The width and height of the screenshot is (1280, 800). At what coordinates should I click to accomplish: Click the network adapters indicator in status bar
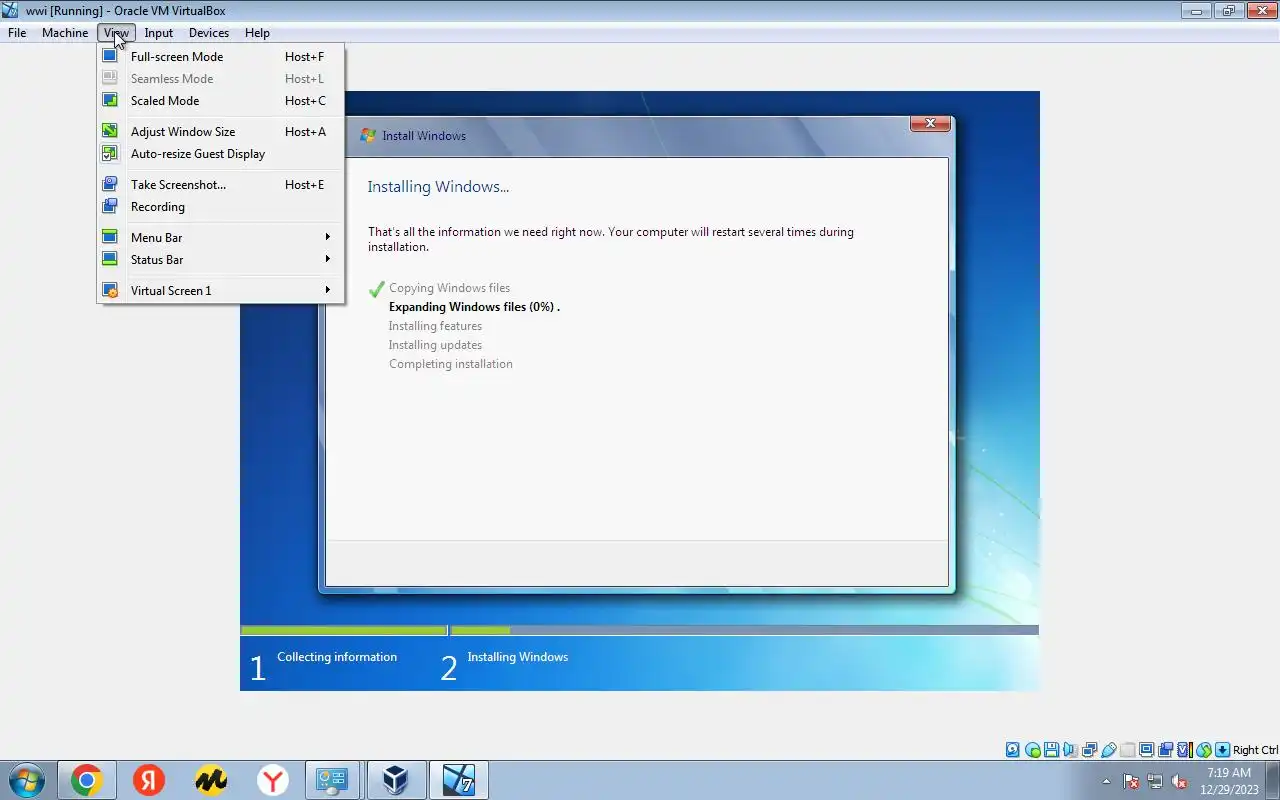click(1089, 750)
